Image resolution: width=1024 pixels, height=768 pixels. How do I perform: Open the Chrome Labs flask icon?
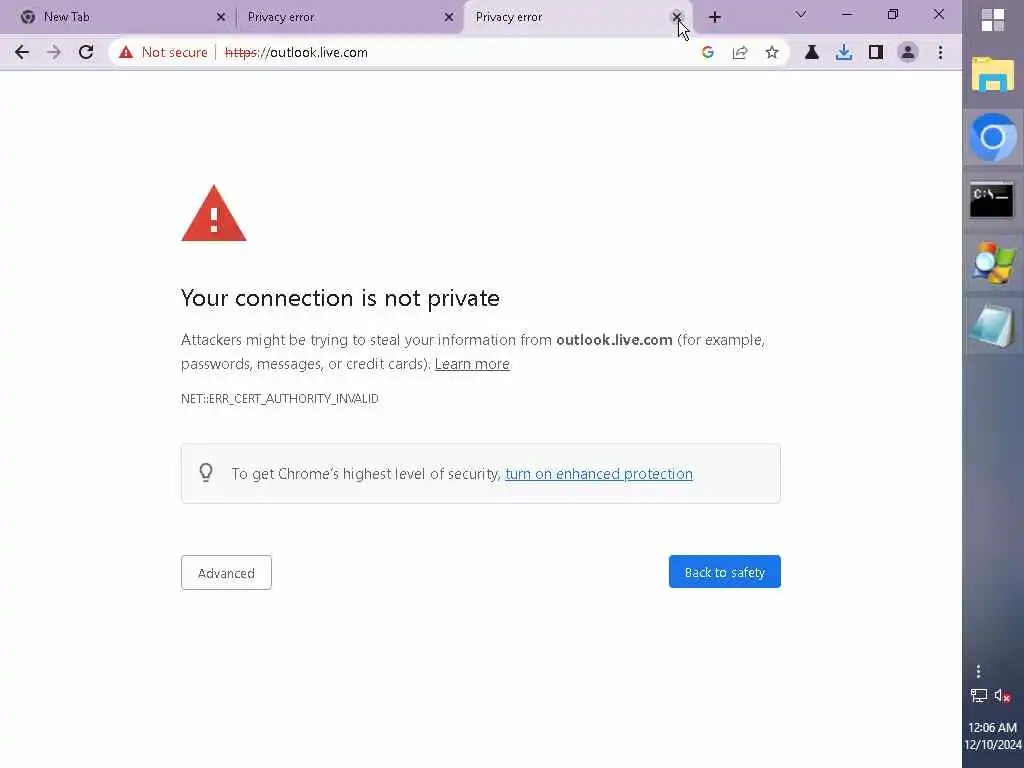(x=812, y=52)
